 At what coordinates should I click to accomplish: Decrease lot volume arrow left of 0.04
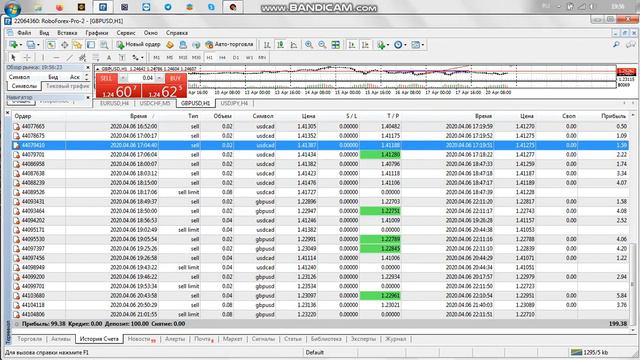click(x=122, y=78)
